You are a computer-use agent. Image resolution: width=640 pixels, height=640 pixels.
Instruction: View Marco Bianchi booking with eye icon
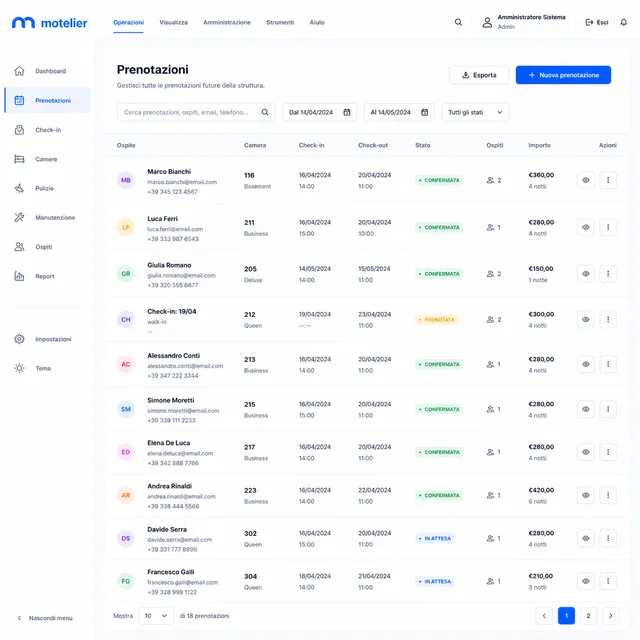[x=585, y=180]
